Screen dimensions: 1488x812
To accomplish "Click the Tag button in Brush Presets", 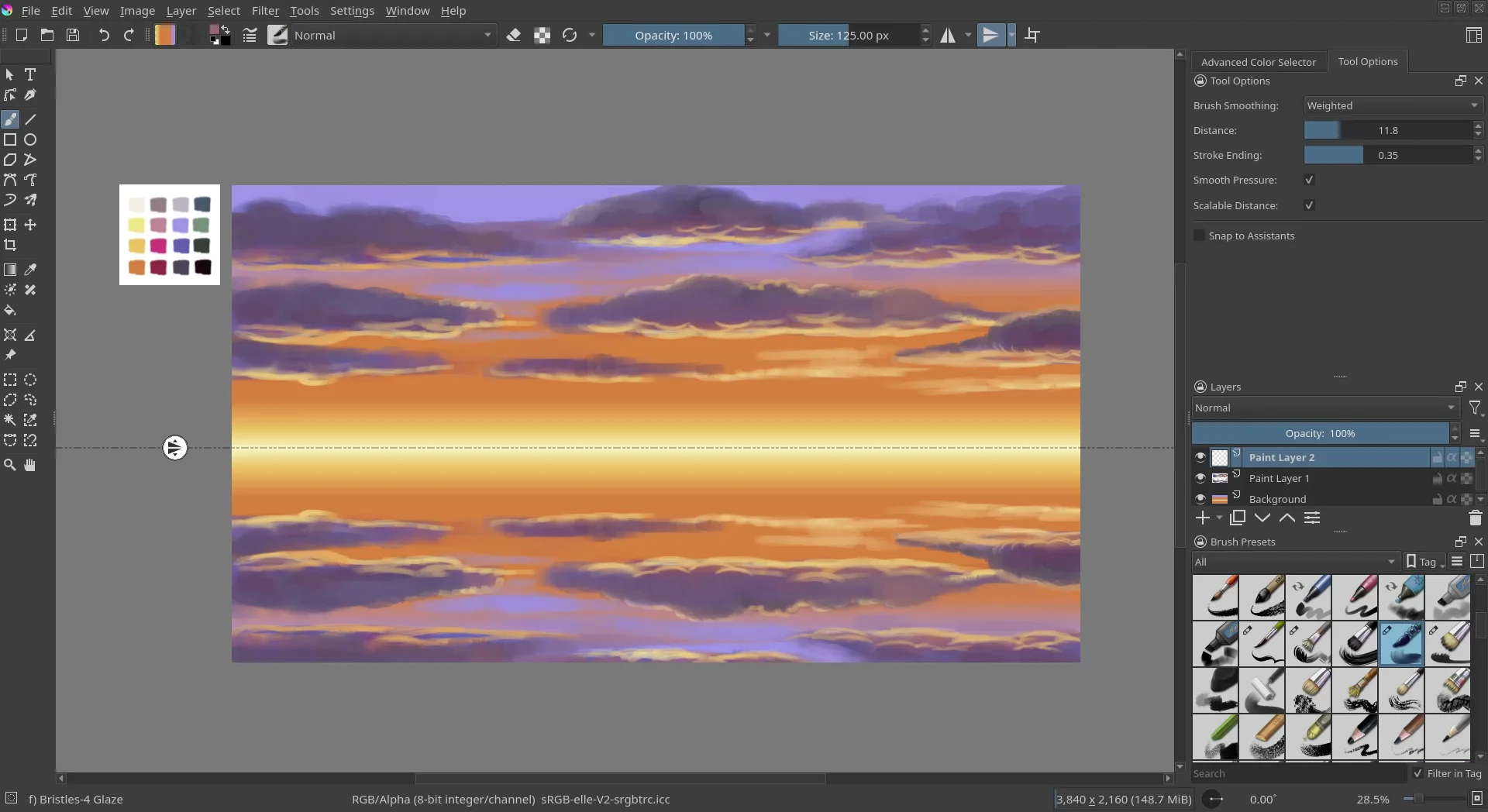I will (x=1424, y=562).
